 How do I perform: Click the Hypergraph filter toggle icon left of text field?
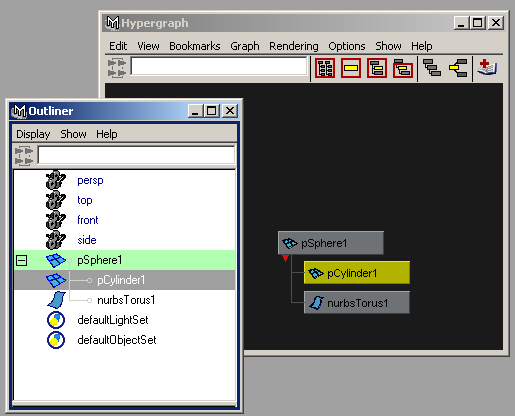point(117,68)
